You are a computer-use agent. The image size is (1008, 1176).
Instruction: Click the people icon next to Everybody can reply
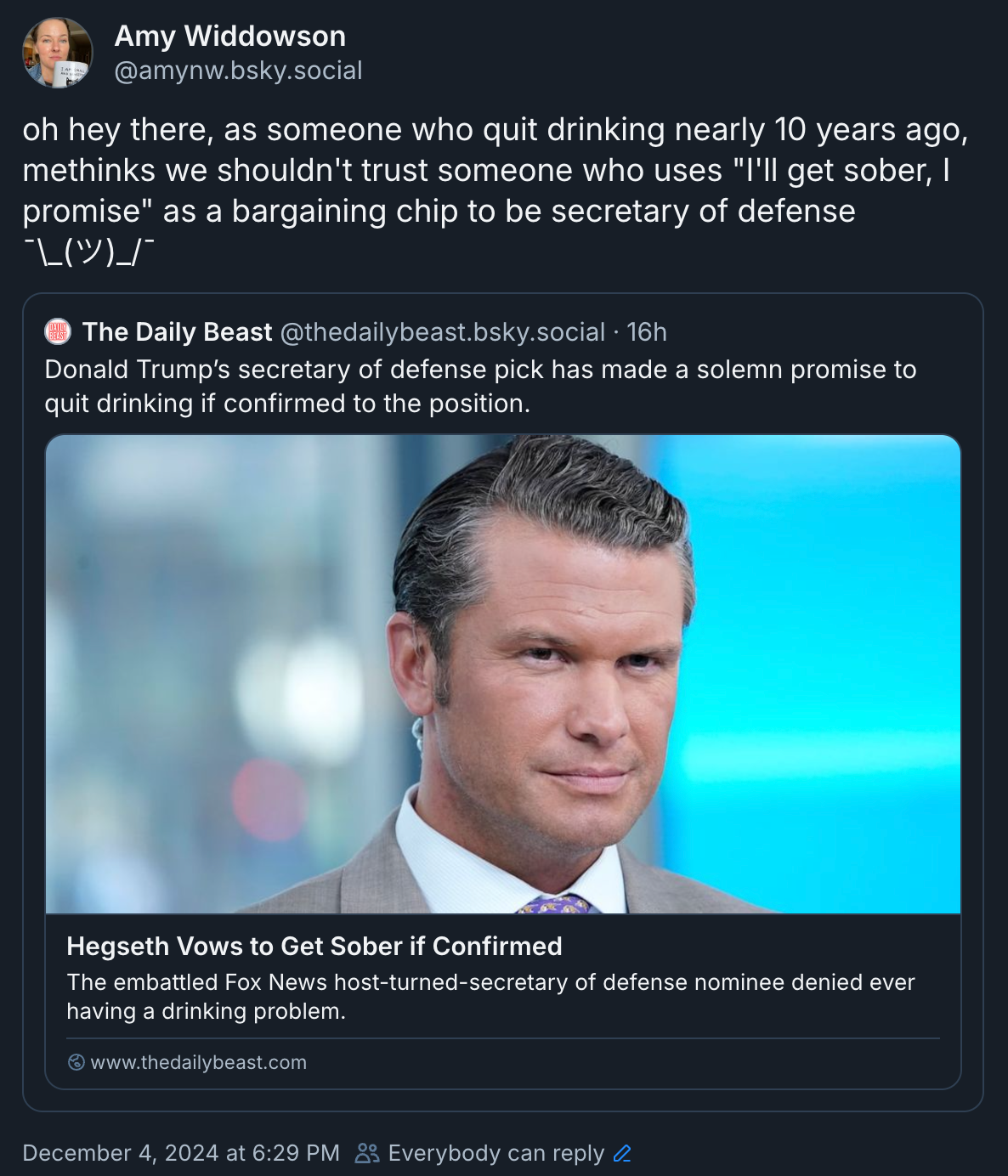tap(367, 1153)
